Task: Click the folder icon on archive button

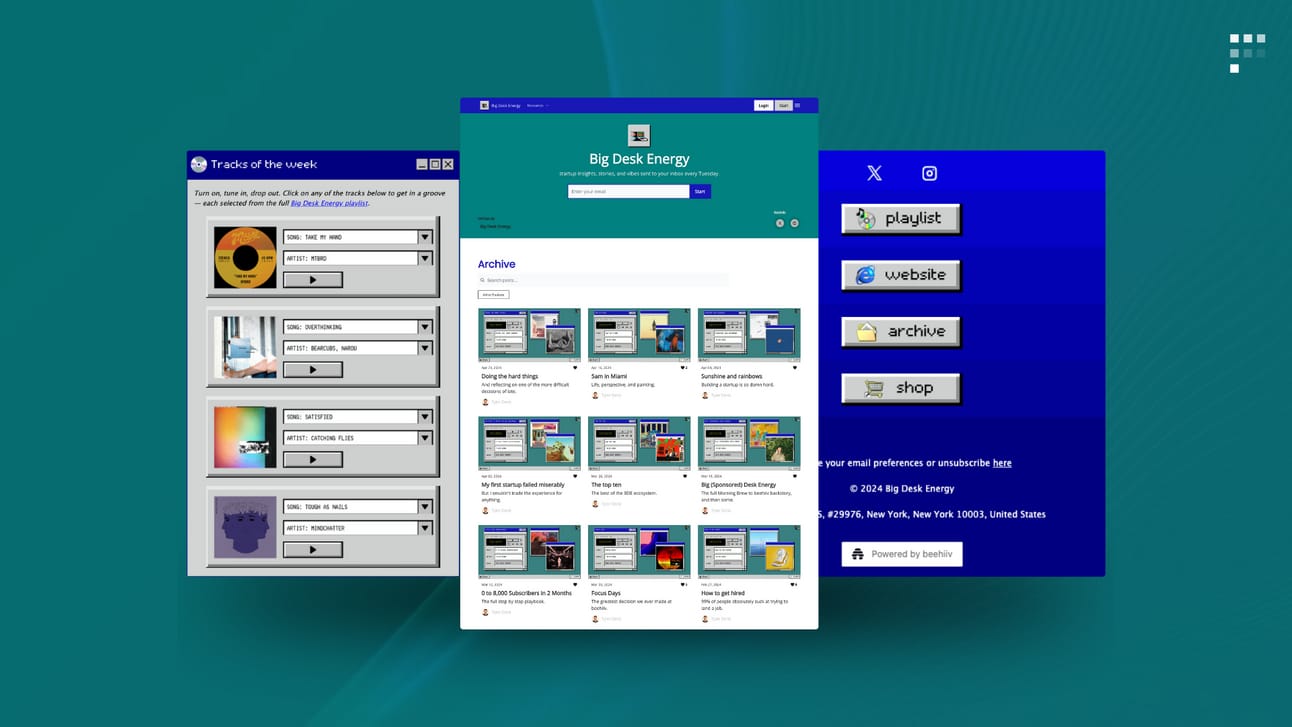Action: click(x=866, y=332)
